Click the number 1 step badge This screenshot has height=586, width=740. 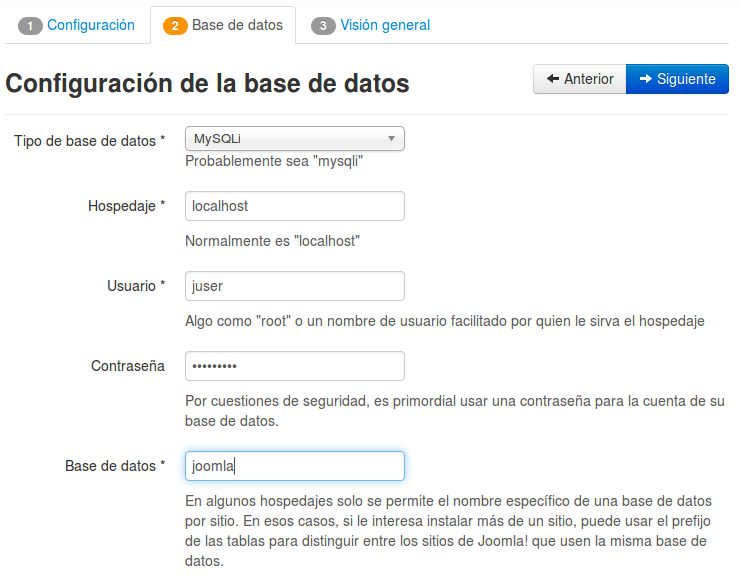[30, 26]
